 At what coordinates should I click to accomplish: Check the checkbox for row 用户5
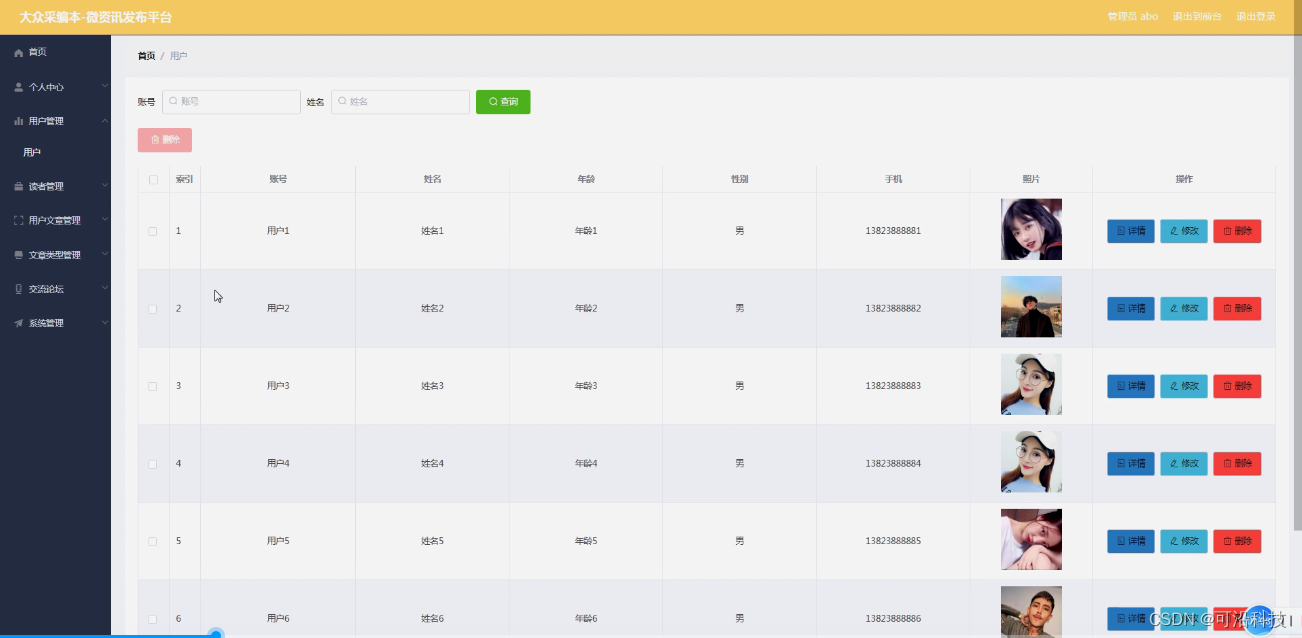[153, 541]
